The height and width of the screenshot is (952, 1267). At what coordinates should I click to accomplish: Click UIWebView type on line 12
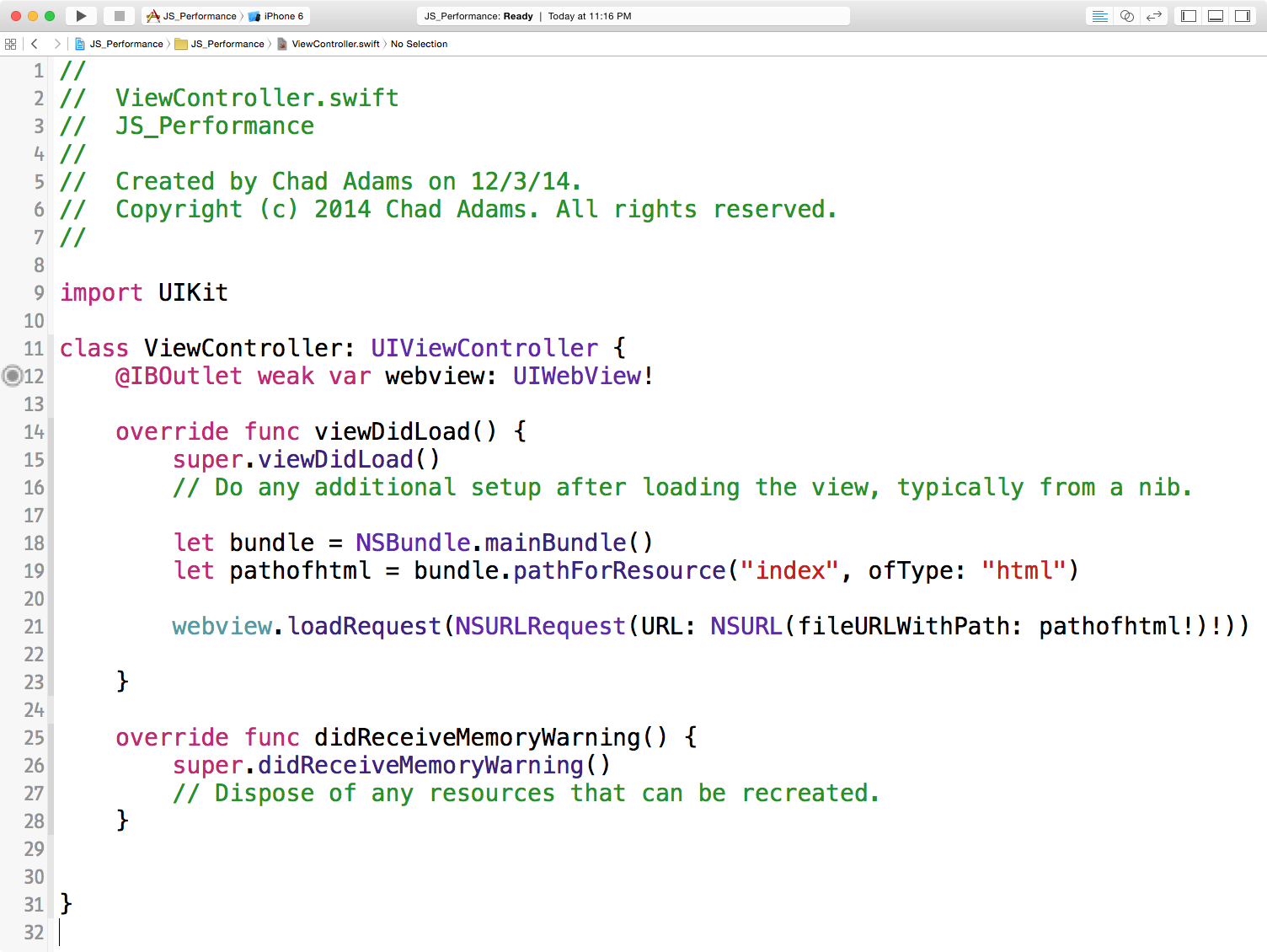click(x=578, y=376)
